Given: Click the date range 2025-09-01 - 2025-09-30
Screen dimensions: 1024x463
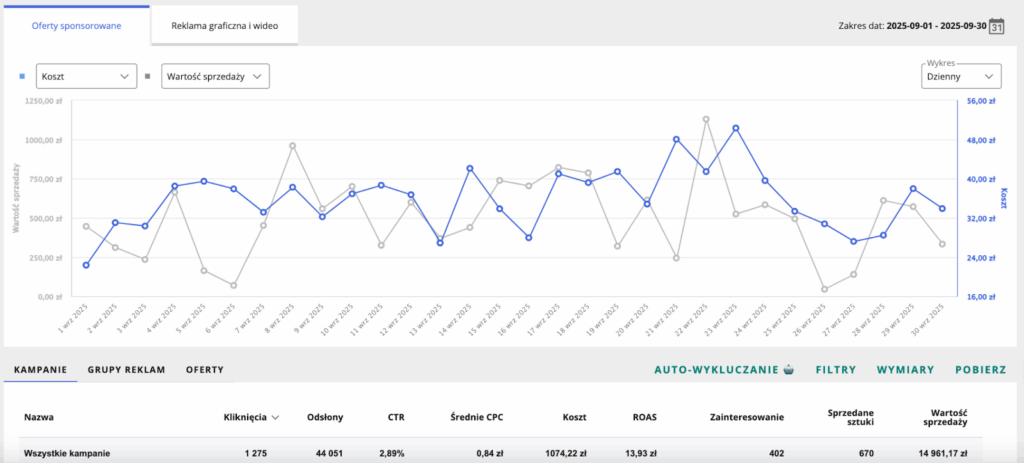Looking at the screenshot, I should [935, 27].
